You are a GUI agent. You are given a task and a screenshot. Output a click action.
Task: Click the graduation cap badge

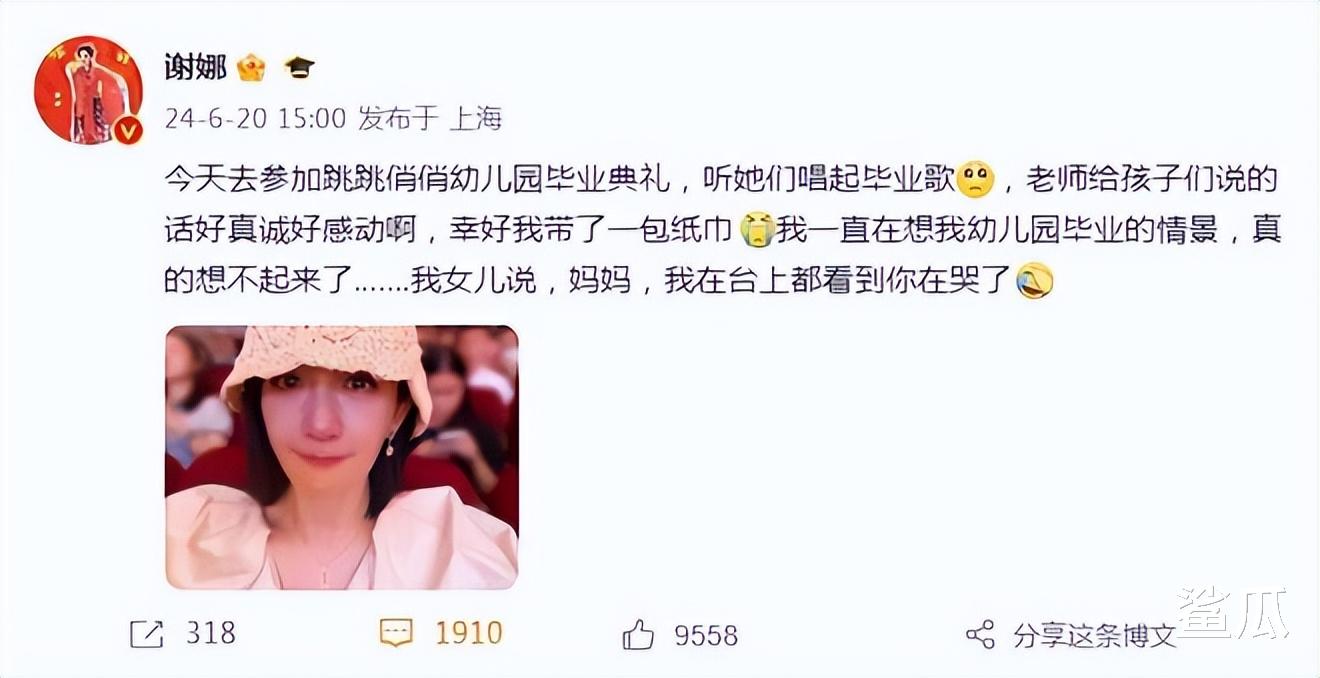pos(299,68)
